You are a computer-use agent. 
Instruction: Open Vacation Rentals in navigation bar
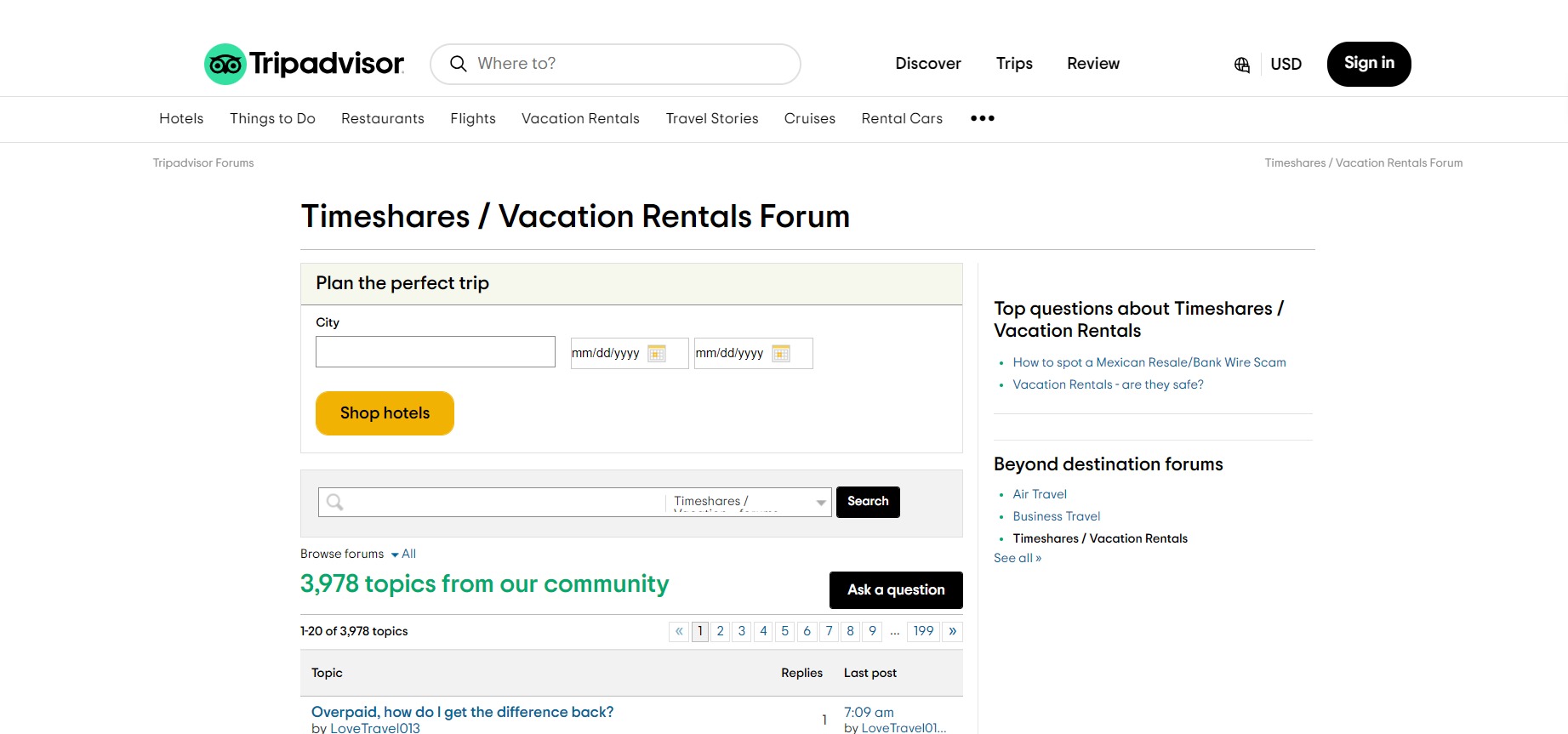580,119
